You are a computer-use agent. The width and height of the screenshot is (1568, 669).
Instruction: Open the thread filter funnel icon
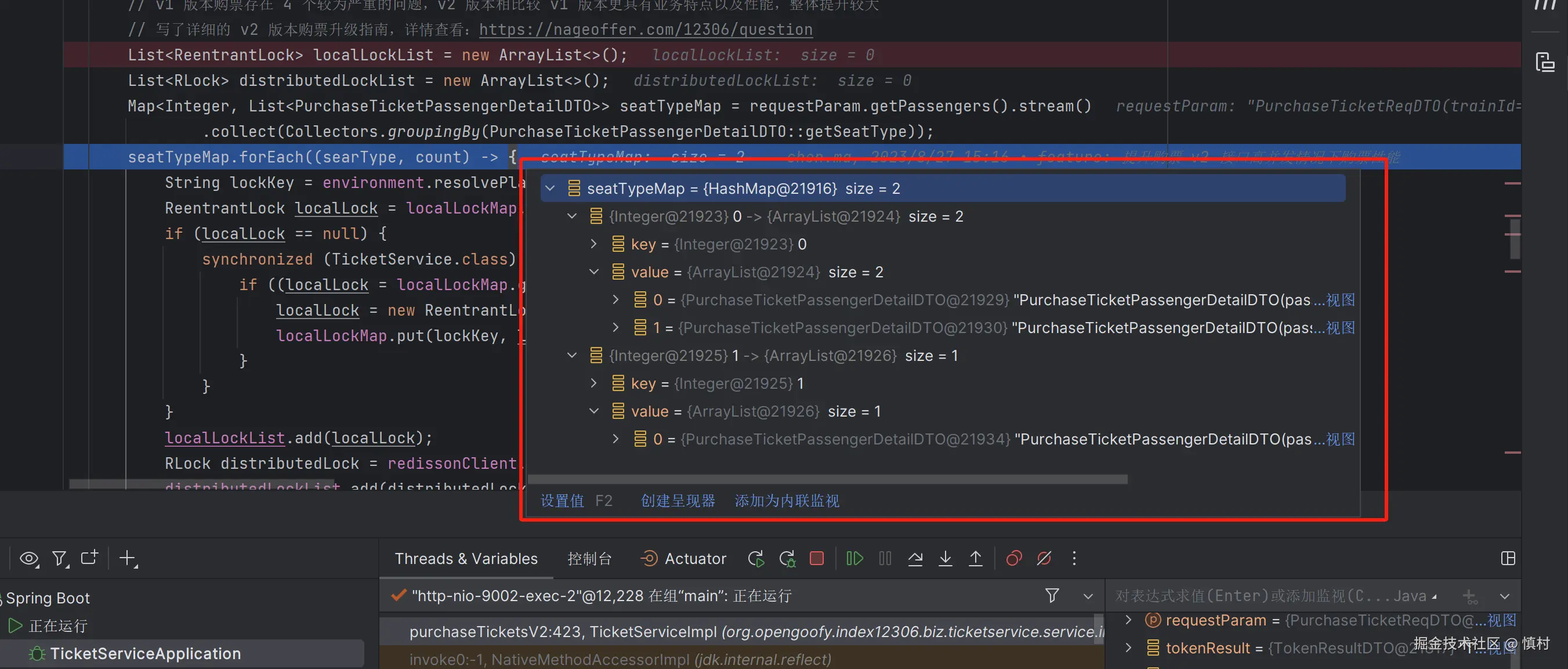(x=1051, y=595)
